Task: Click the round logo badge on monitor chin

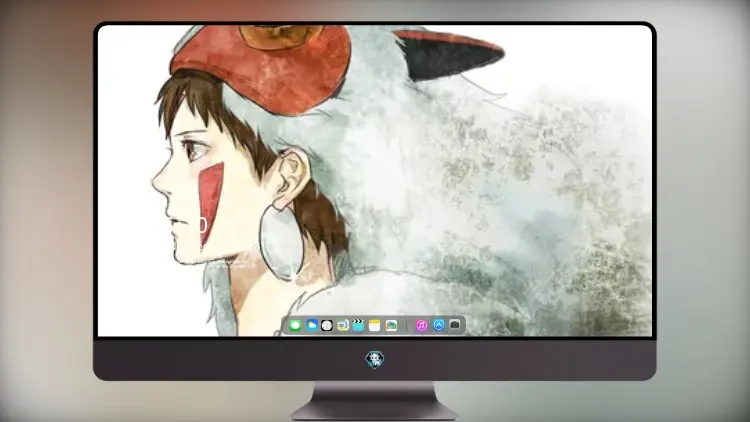Action: point(375,359)
